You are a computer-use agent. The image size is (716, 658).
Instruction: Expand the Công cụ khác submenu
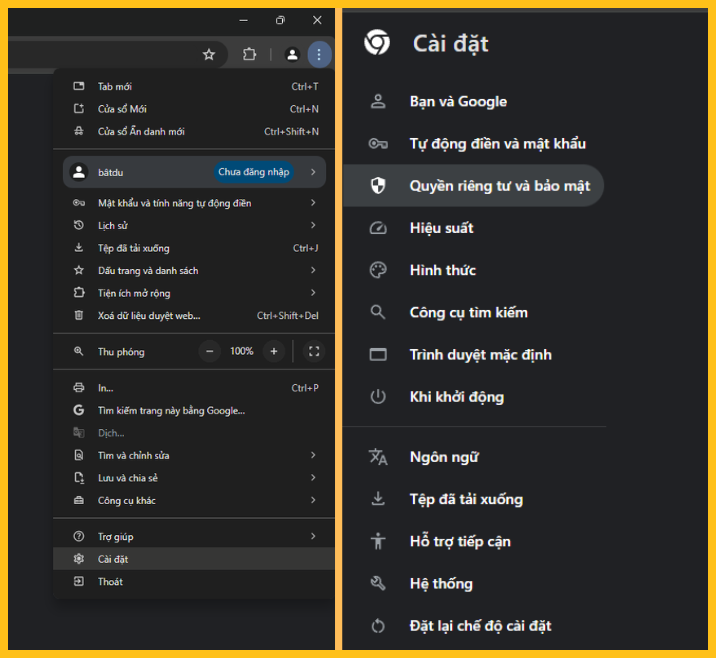[313, 500]
